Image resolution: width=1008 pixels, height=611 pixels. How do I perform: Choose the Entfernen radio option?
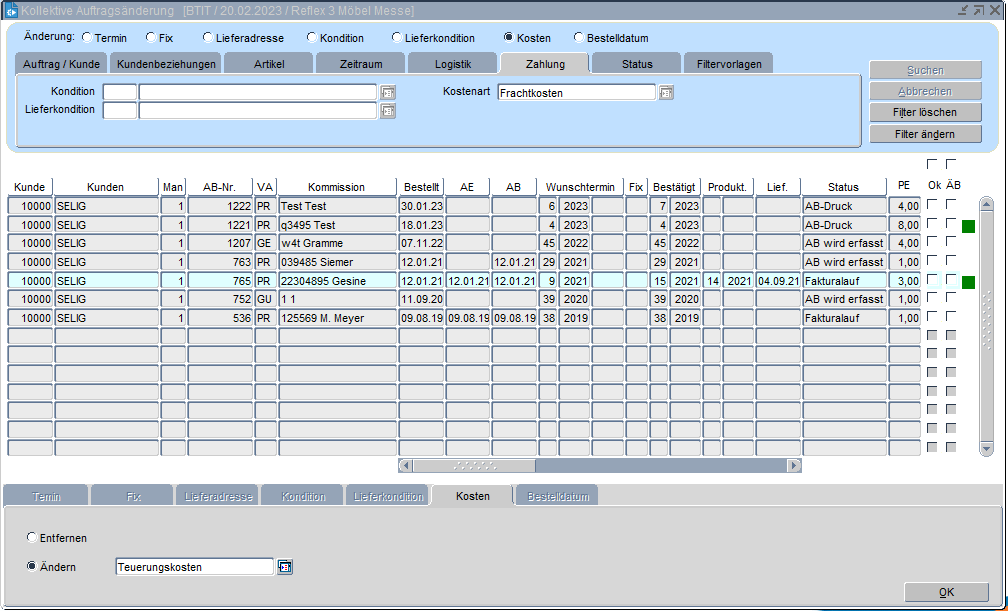click(33, 538)
